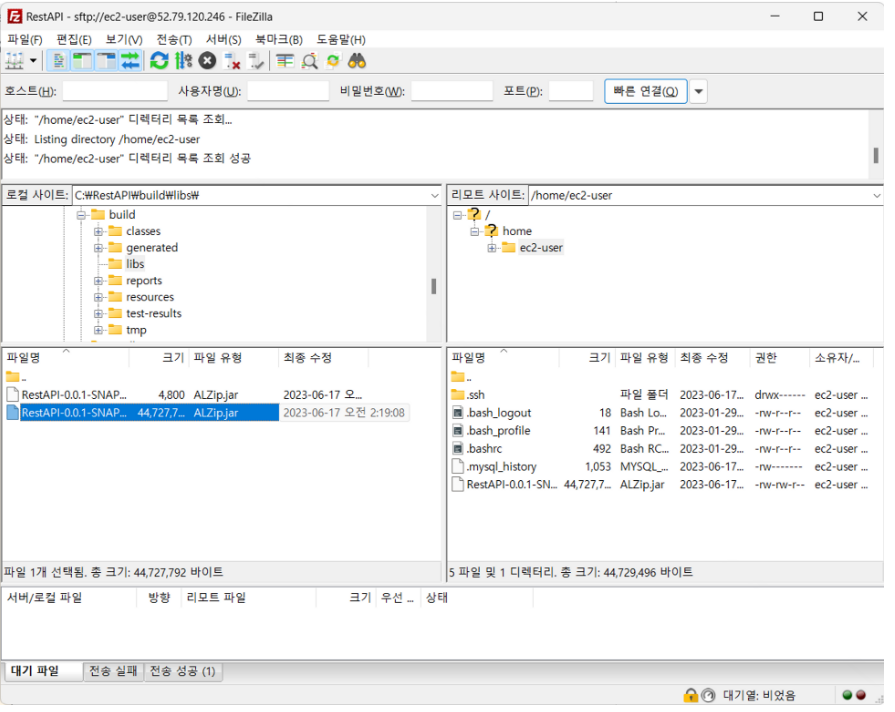Viewport: 895px width, 712px height.
Task: Toggle remote directory tree display
Action: (x=106, y=61)
